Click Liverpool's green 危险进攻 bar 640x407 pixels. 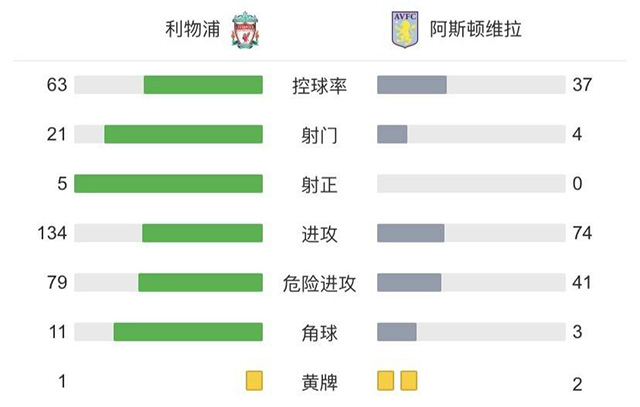[x=200, y=283]
